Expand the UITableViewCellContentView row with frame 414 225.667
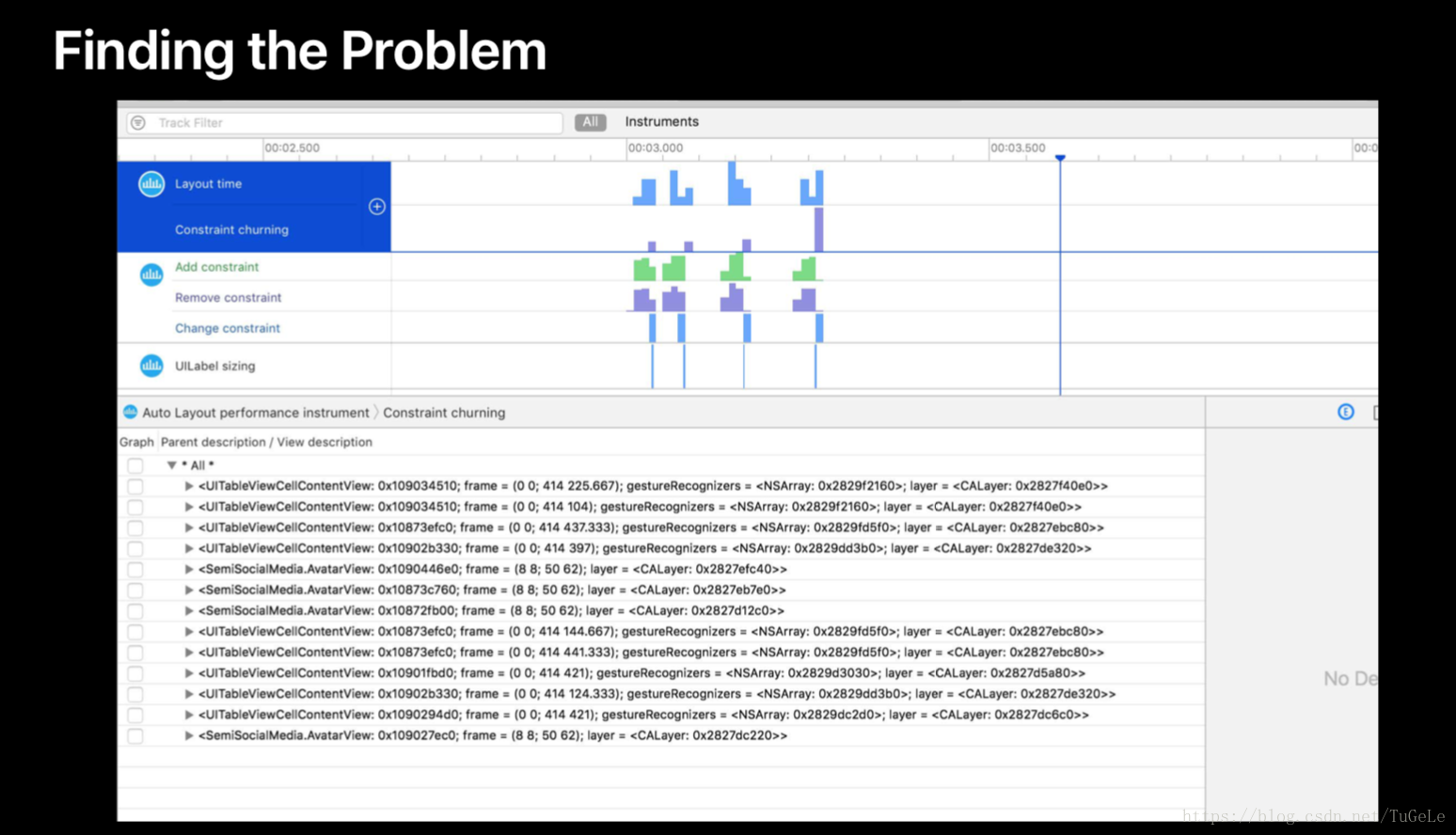The width and height of the screenshot is (1456, 835). (189, 486)
